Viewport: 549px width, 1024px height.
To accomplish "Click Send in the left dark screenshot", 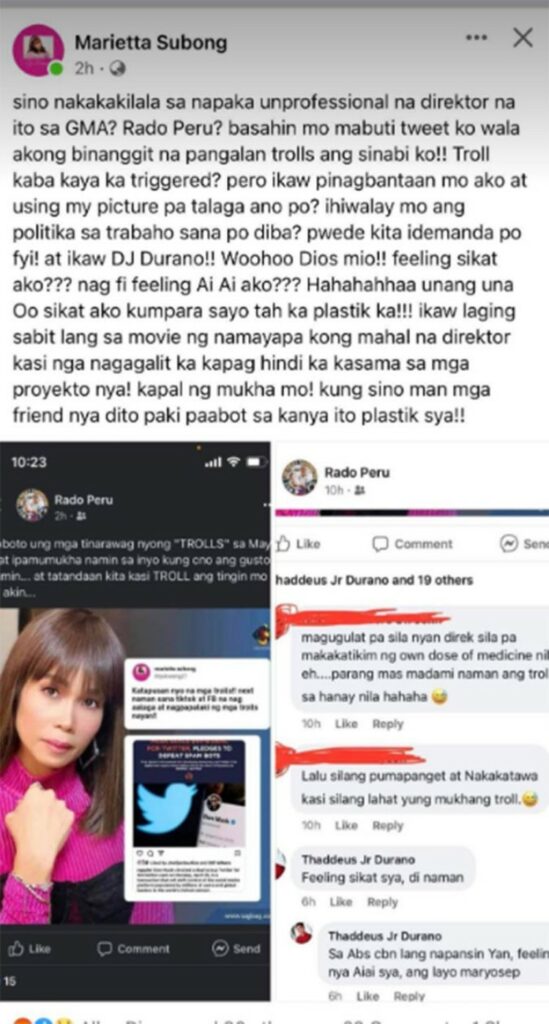I will pos(236,948).
